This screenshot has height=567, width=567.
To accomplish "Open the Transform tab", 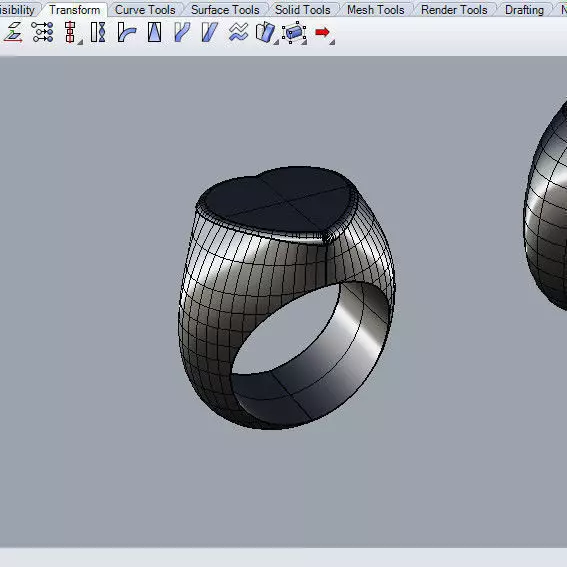I will click(74, 10).
